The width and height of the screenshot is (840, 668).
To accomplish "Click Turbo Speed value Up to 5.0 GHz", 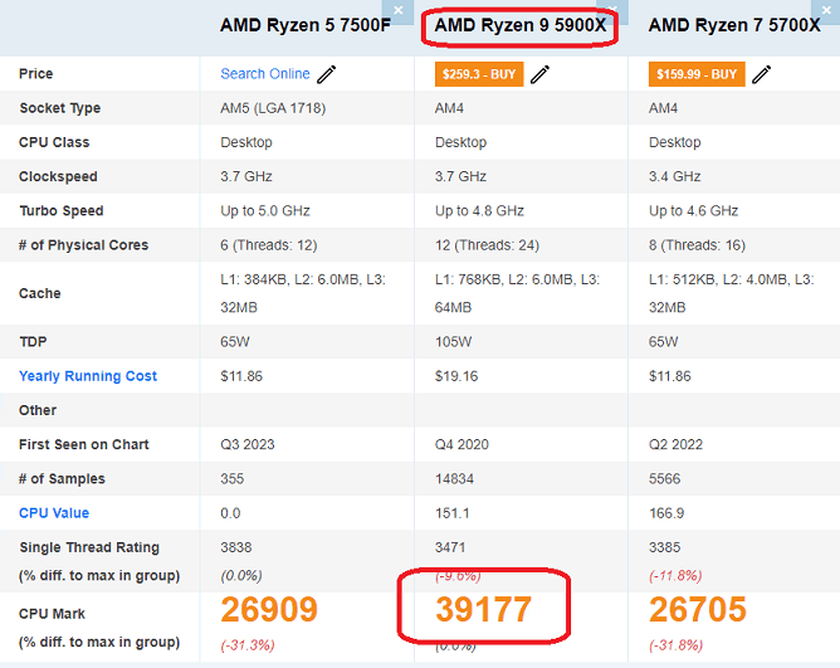I will click(265, 211).
